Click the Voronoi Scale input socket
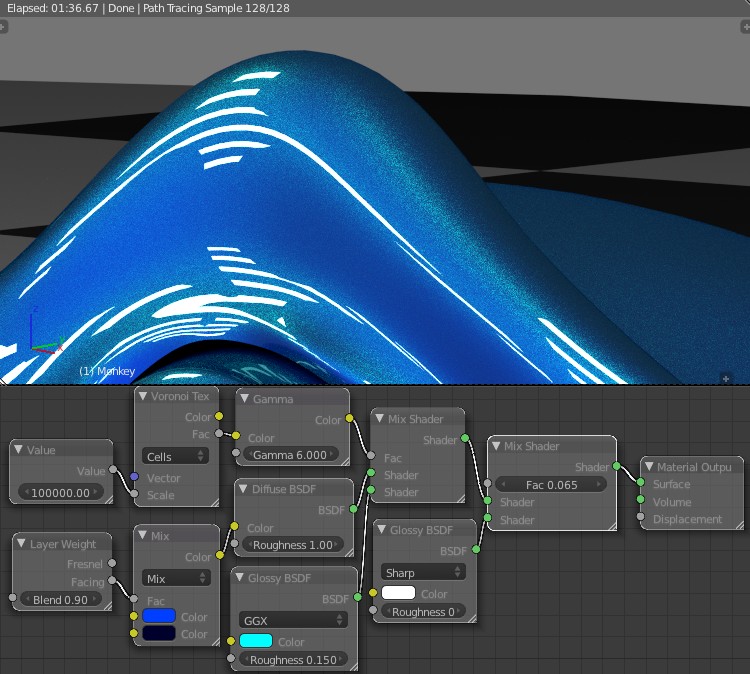This screenshot has height=674, width=750. pos(134,494)
